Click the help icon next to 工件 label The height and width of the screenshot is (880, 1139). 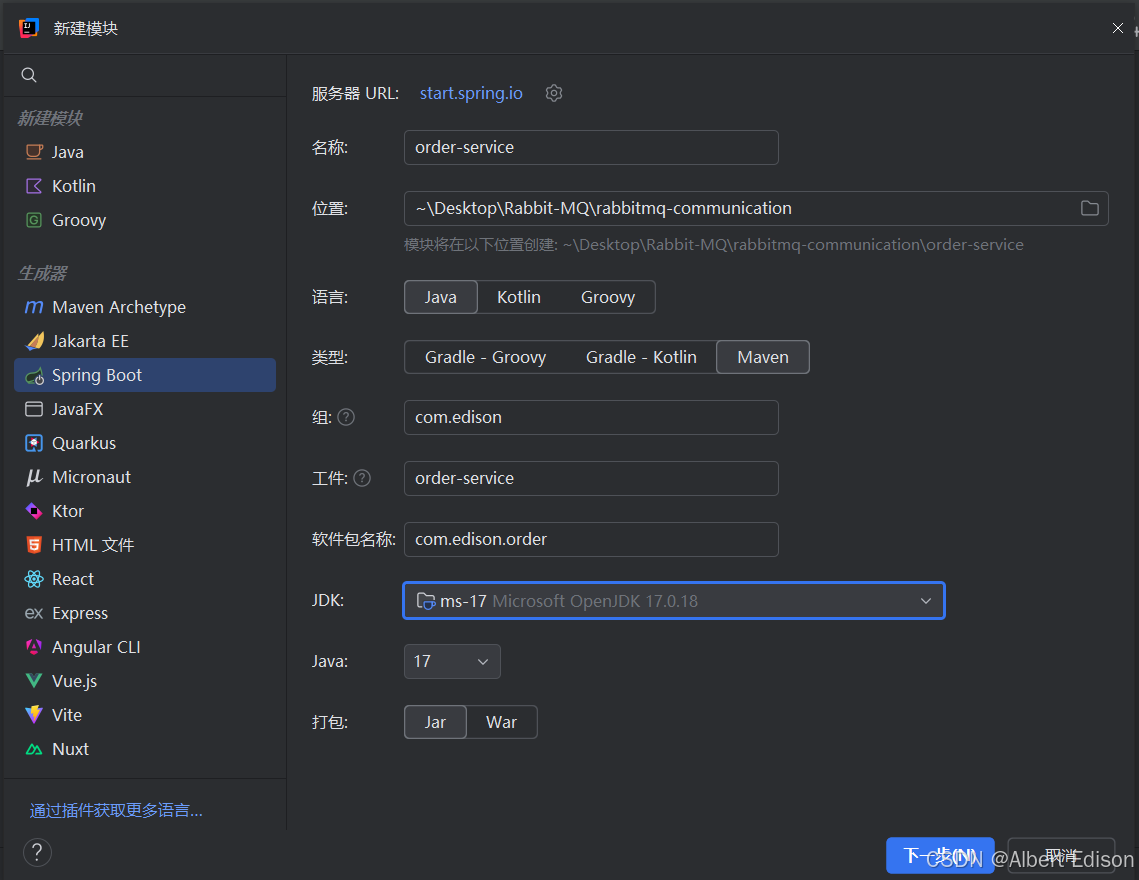pos(362,478)
